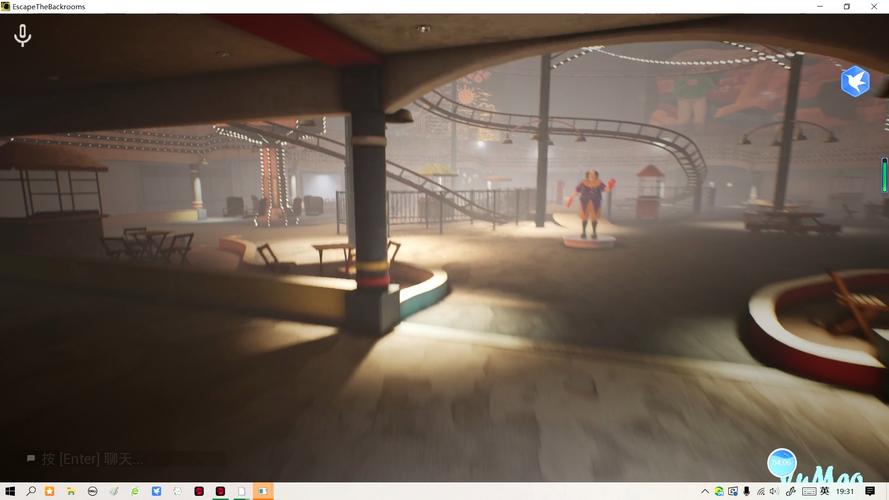Switch to the white document taskbar app
The width and height of the screenshot is (889, 500).
click(x=242, y=491)
